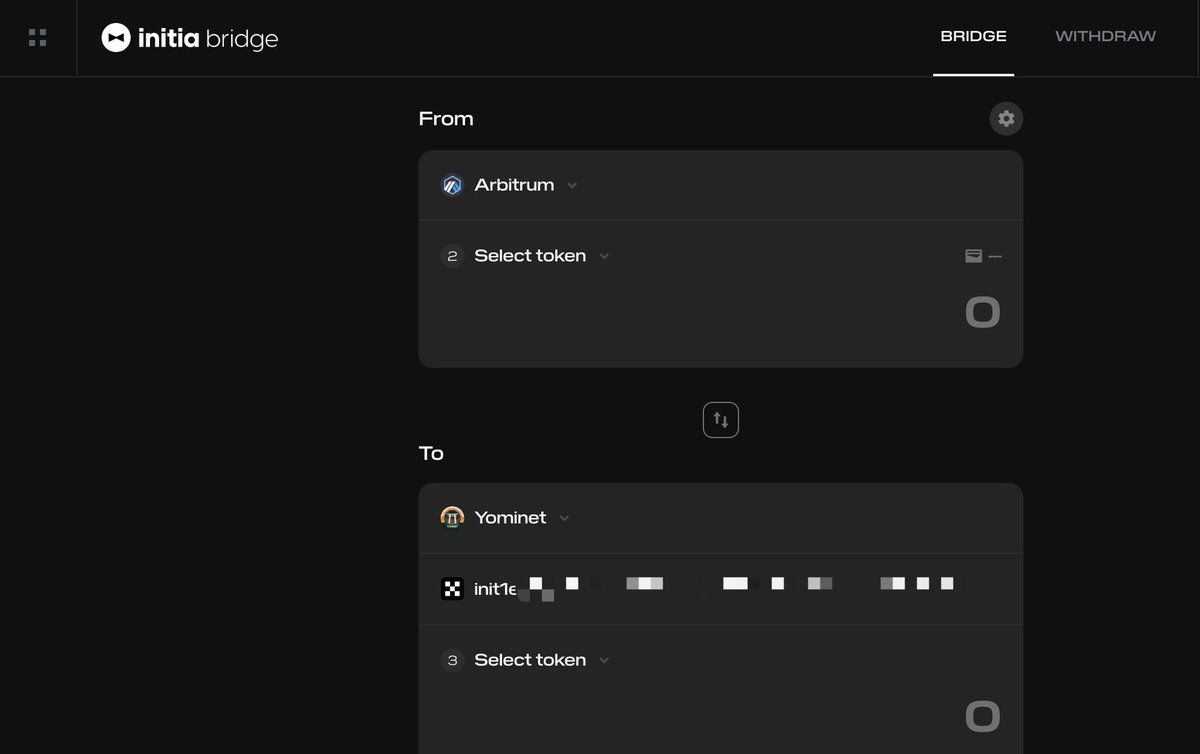This screenshot has height=754, width=1200.
Task: Click the wallet icon beside init1 address
Action: coord(452,589)
